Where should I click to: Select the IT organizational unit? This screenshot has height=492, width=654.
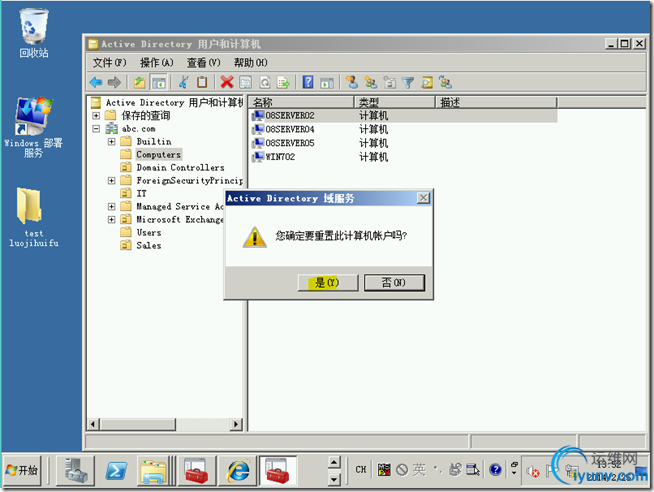(141, 193)
